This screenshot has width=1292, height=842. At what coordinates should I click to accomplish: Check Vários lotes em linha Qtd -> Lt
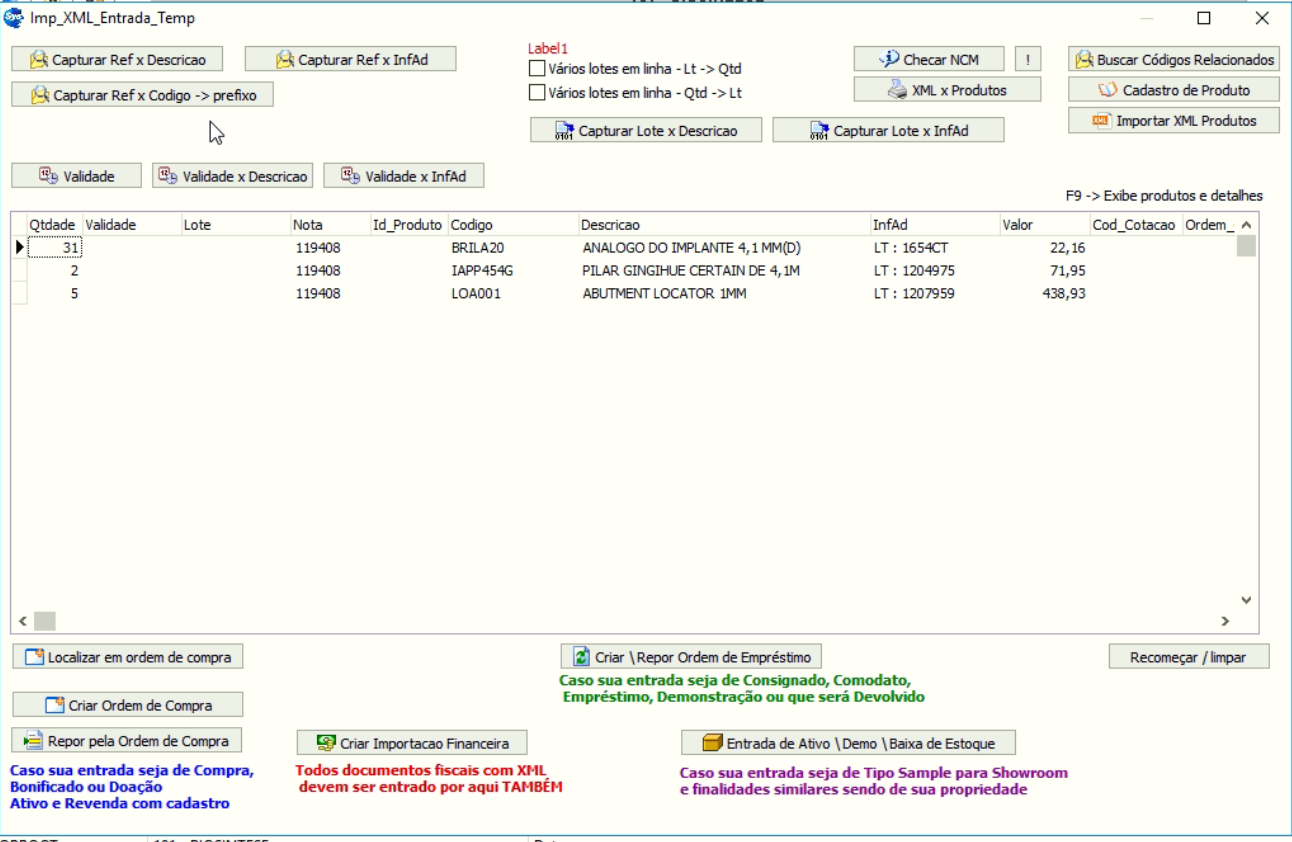(x=537, y=93)
